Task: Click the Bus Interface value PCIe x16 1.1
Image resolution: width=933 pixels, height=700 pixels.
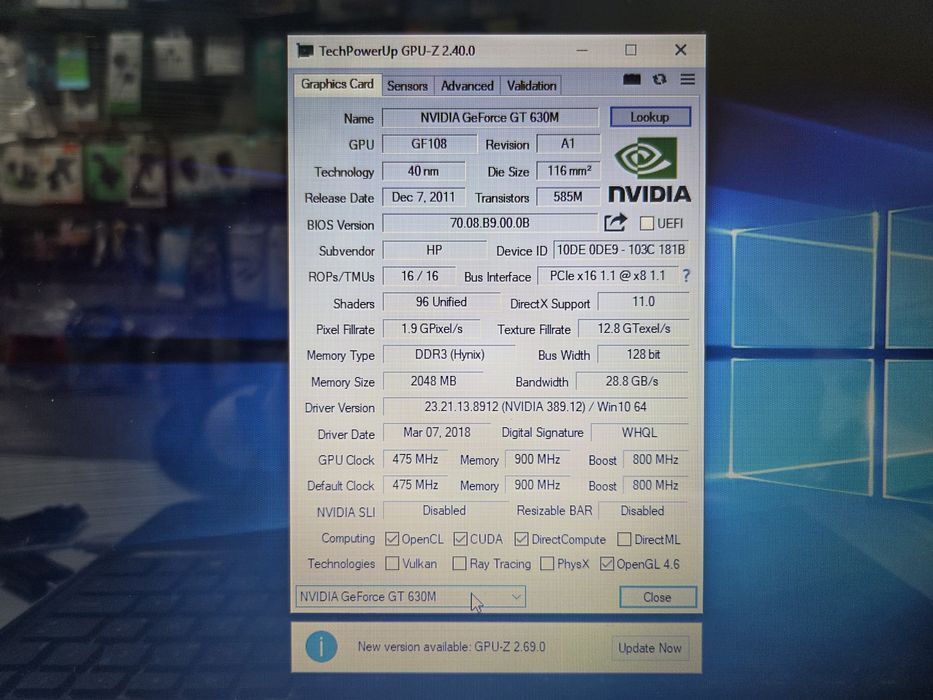Action: [x=608, y=276]
